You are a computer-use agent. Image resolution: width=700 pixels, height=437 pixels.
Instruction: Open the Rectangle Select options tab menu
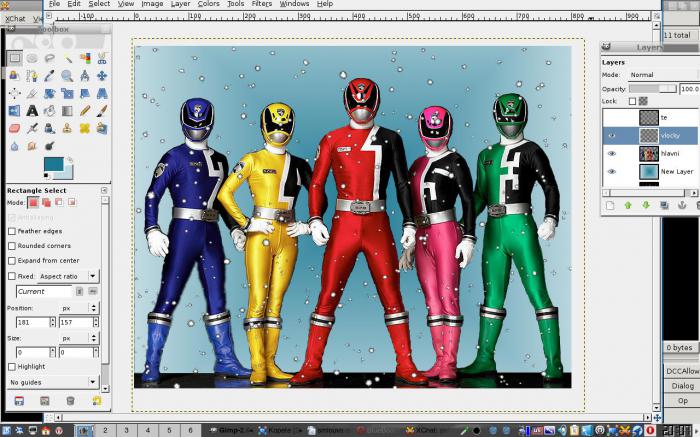104,190
